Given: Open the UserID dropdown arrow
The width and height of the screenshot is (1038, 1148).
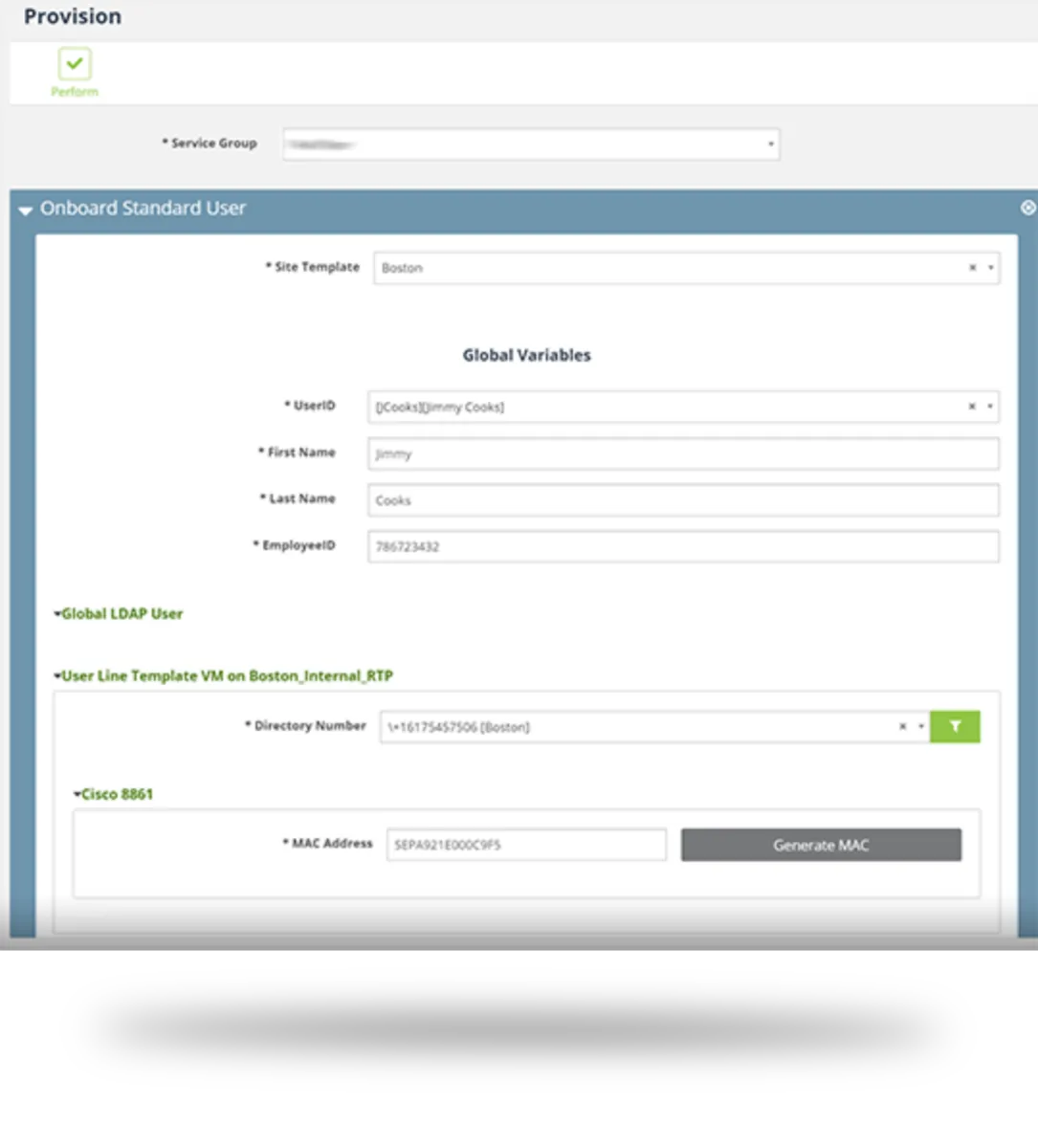Looking at the screenshot, I should (x=989, y=407).
